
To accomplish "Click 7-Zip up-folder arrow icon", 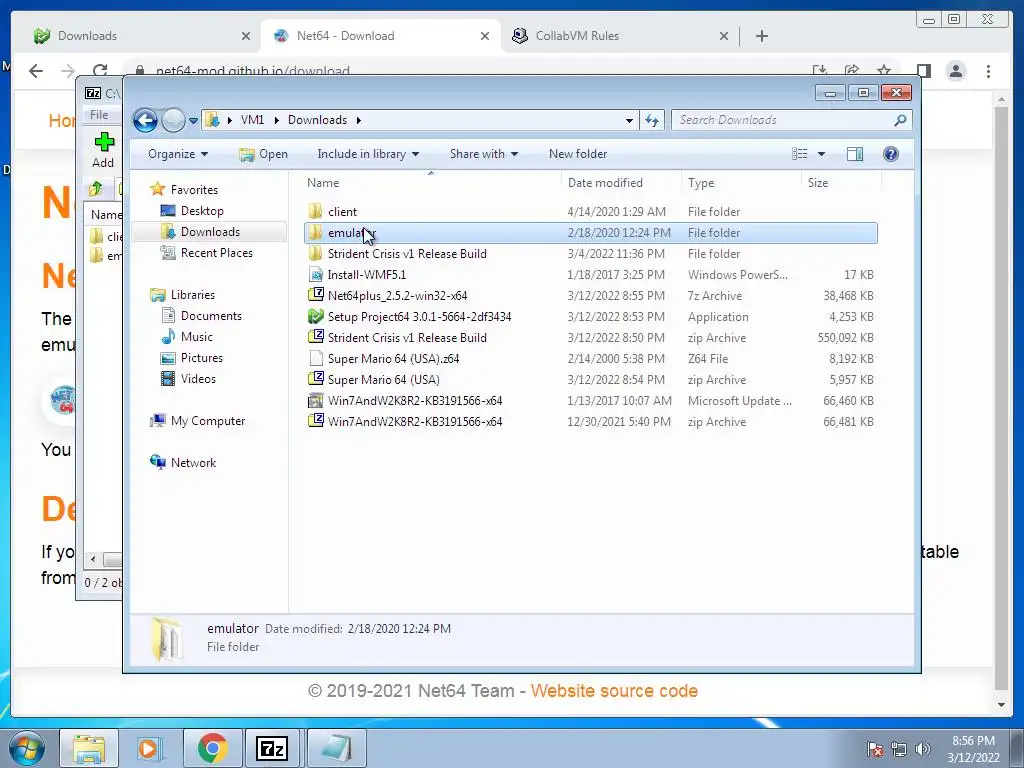I will coord(96,189).
